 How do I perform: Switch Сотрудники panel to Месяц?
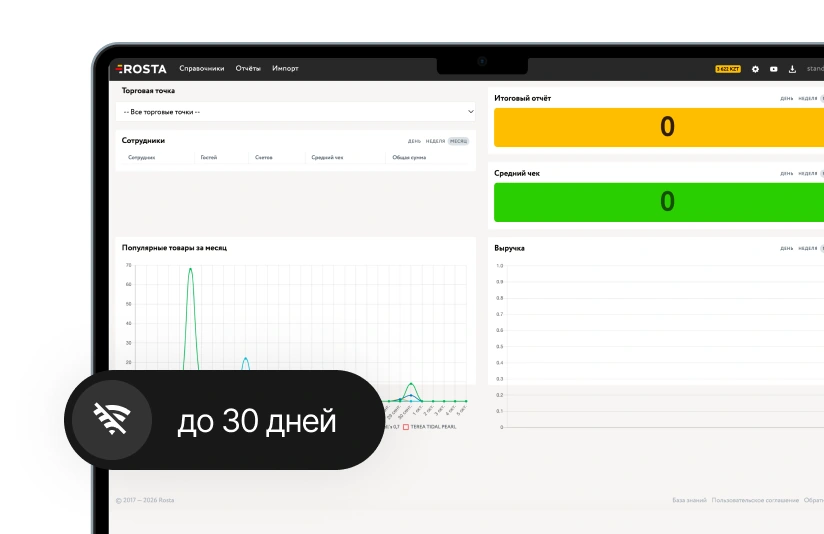tap(458, 141)
